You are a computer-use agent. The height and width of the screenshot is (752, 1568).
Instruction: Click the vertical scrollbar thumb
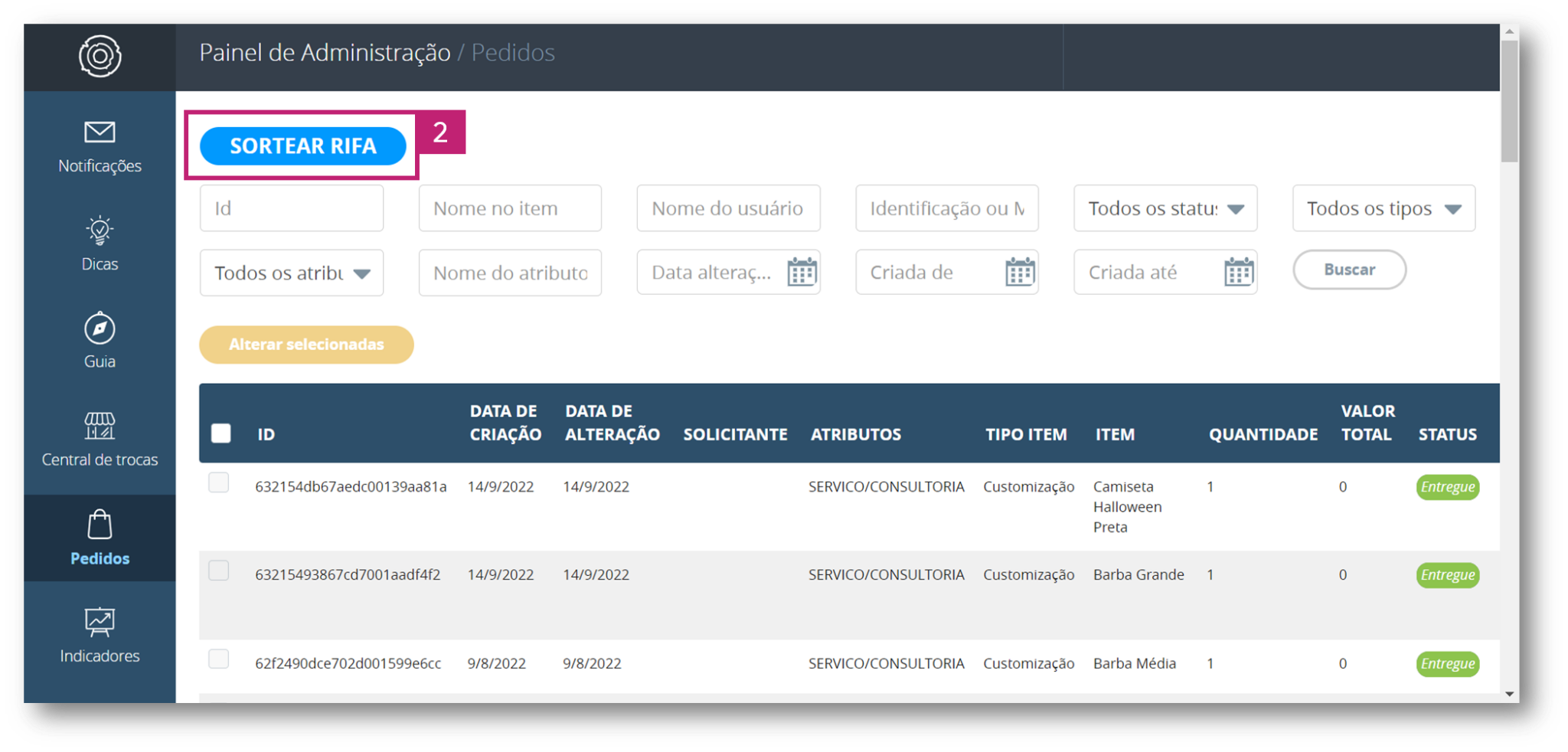[1509, 101]
